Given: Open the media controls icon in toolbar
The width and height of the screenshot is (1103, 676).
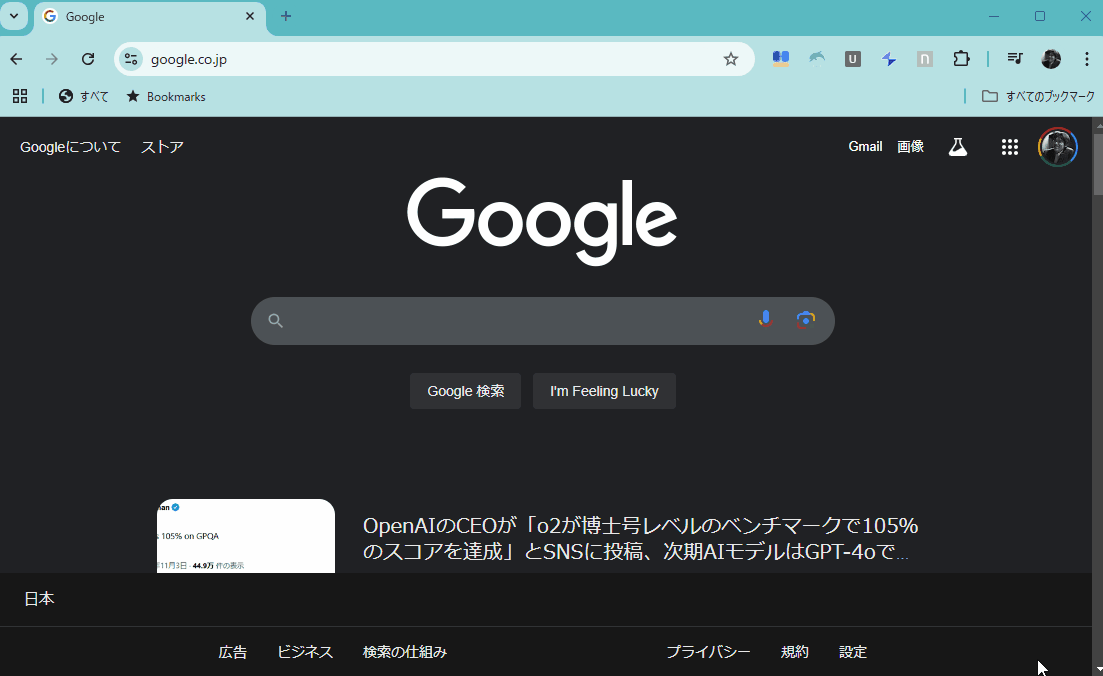Looking at the screenshot, I should 1014,59.
